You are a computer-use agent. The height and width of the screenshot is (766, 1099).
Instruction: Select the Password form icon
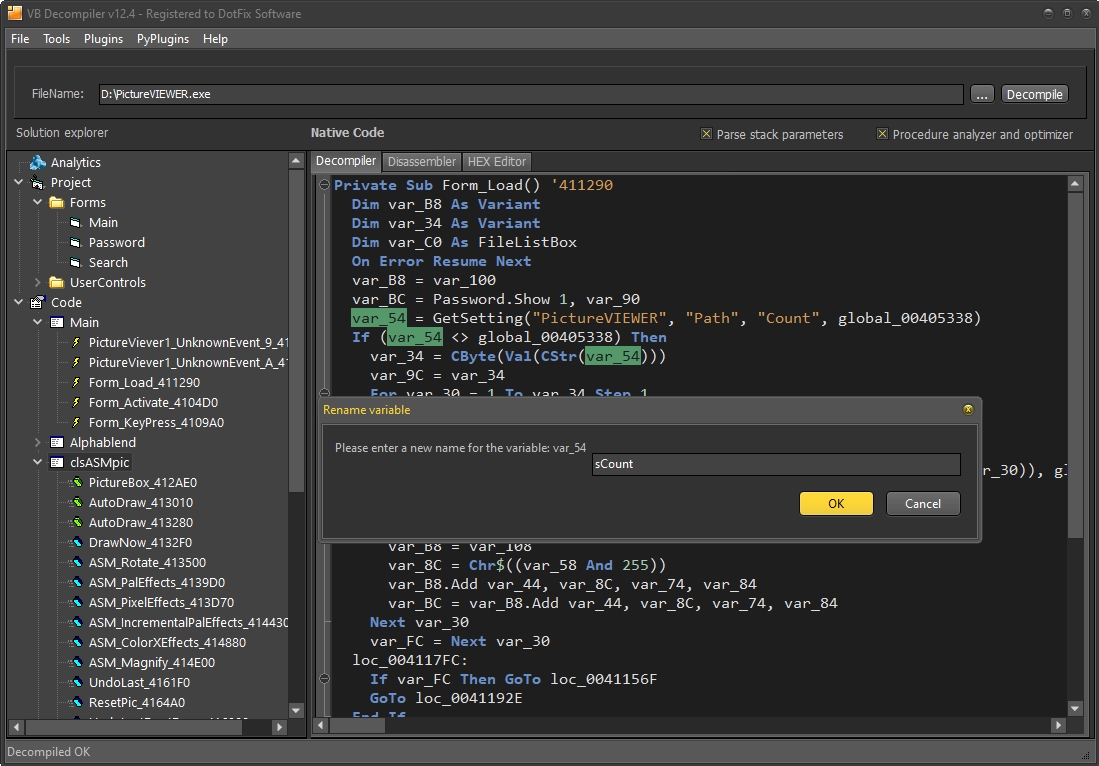click(76, 242)
